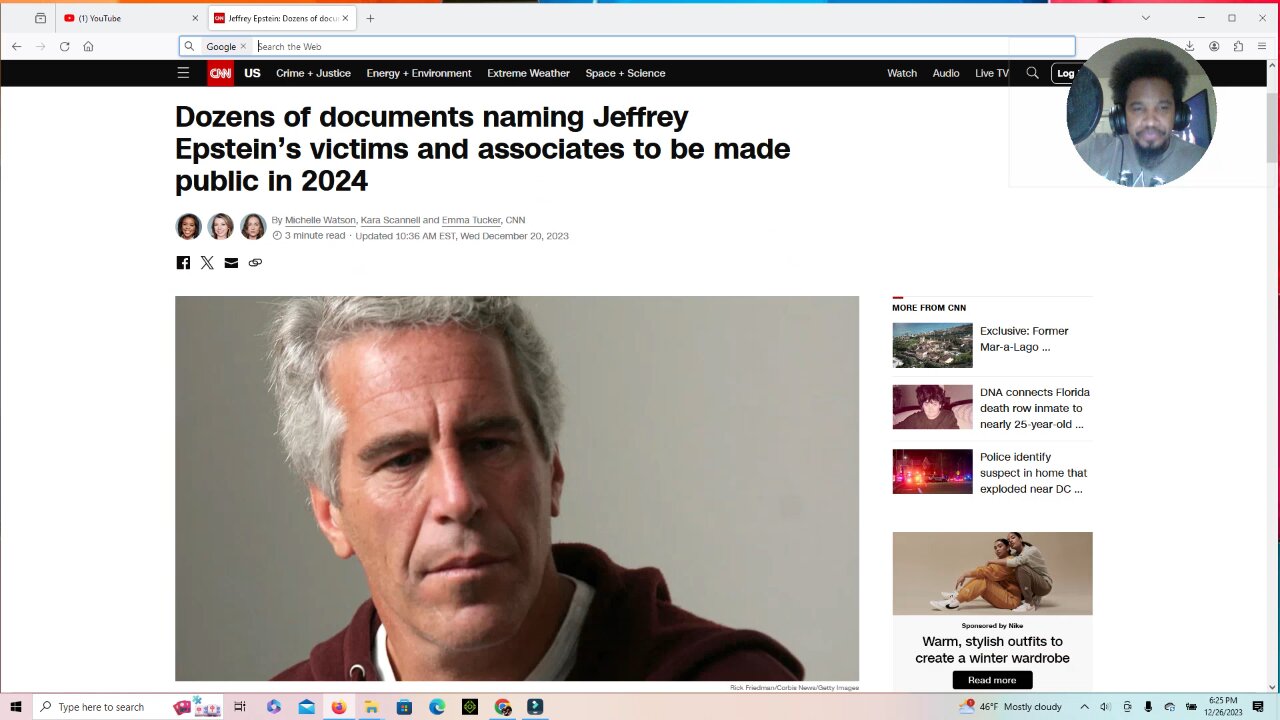
Task: Copy the article link icon
Action: [x=255, y=263]
